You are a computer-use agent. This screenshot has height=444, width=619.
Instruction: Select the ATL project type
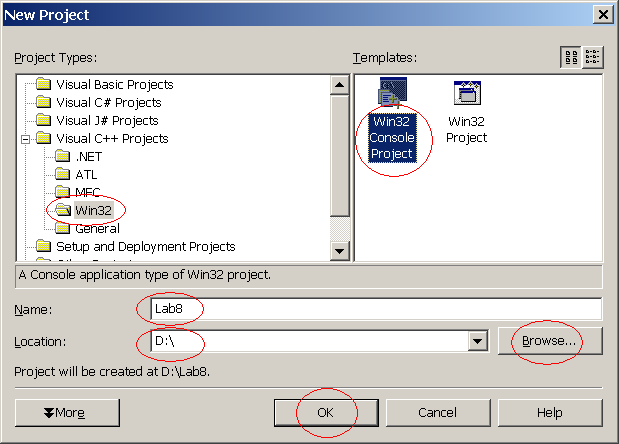[x=86, y=174]
